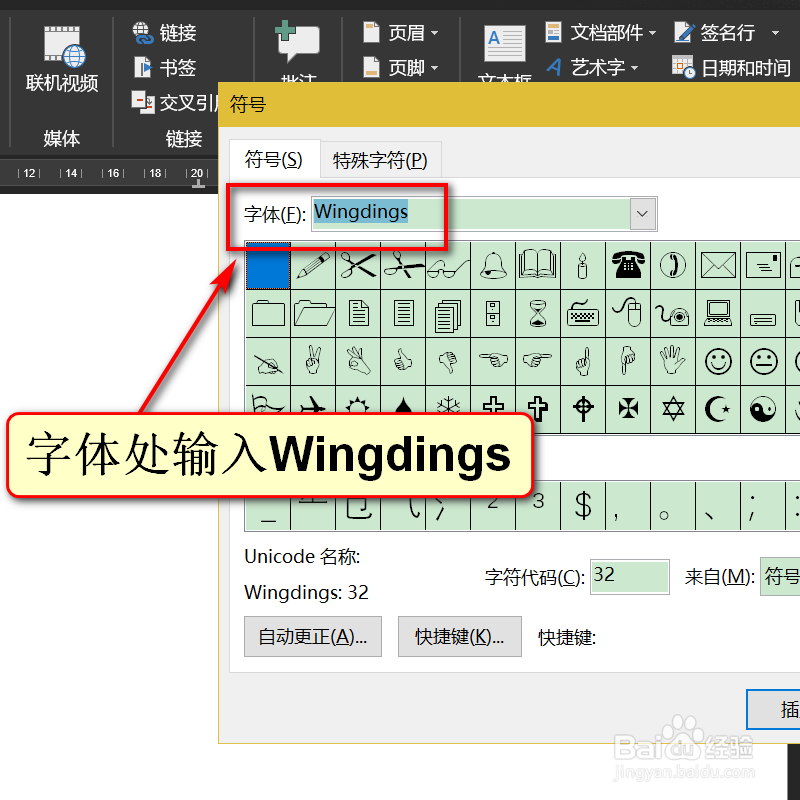Click the font name field showing Wingdings
The width and height of the screenshot is (800, 800).
tap(470, 214)
